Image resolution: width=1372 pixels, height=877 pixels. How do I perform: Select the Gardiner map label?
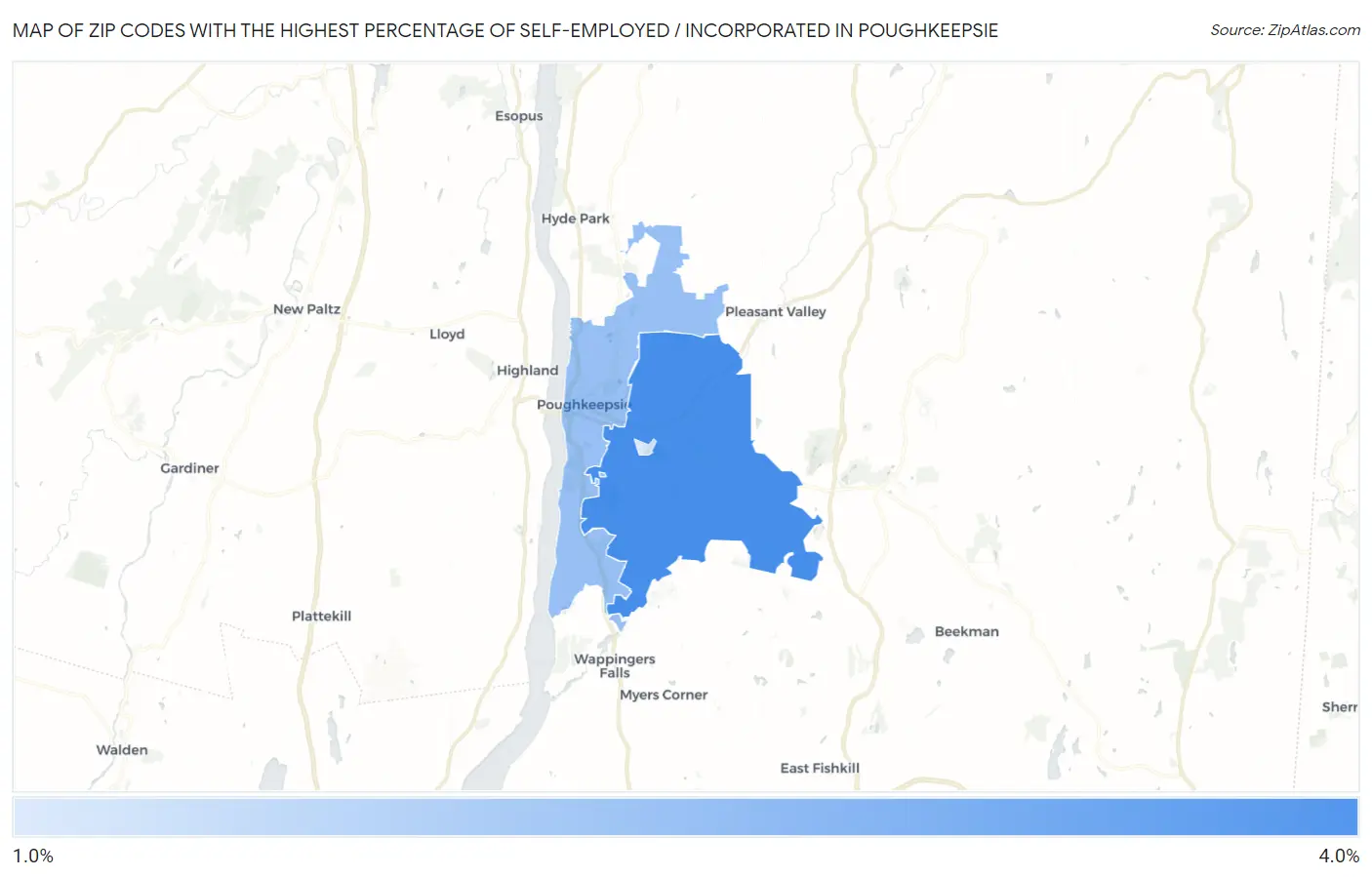point(189,468)
